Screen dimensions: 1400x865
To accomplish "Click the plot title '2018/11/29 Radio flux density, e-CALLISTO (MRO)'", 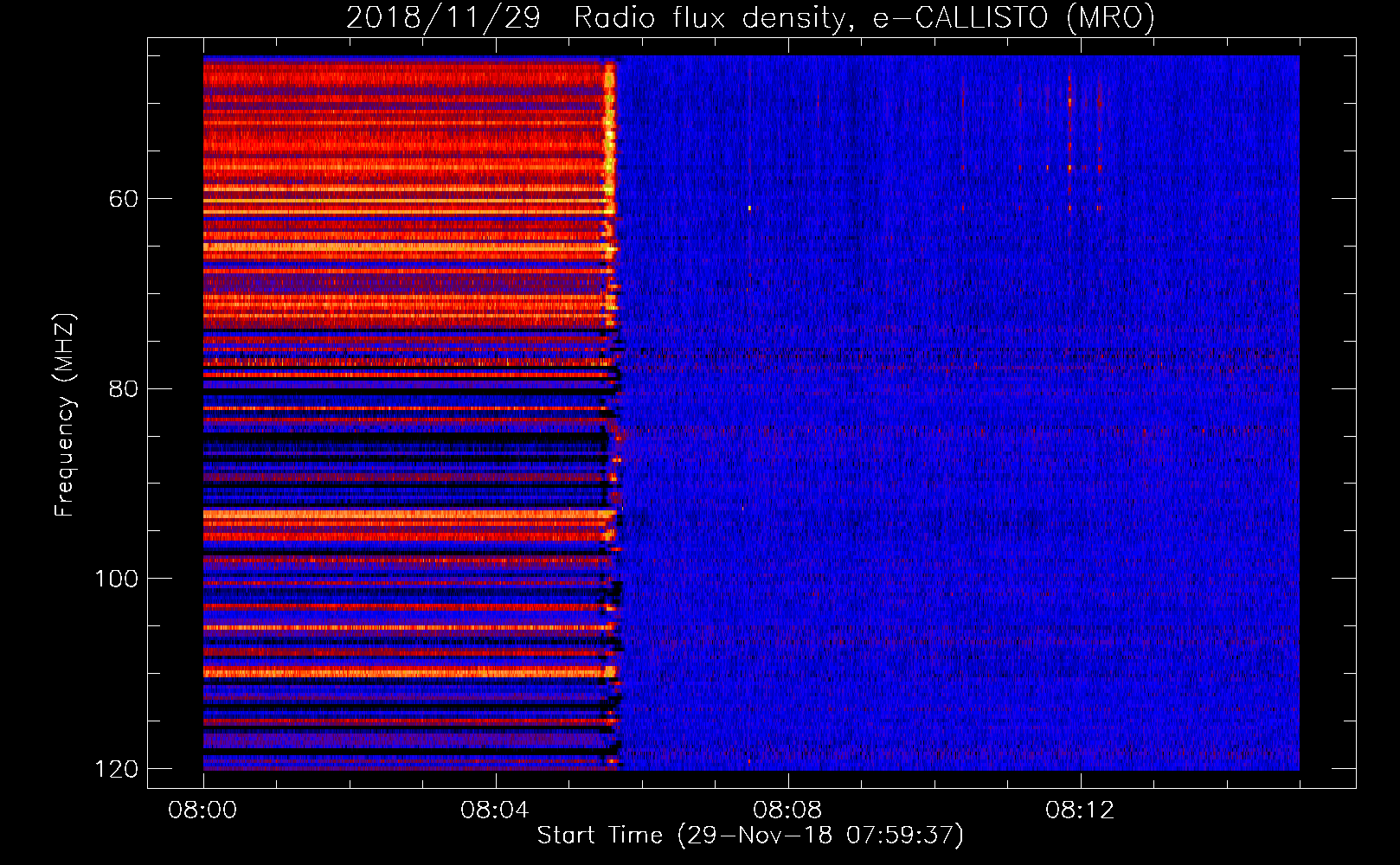I will coord(750,17).
